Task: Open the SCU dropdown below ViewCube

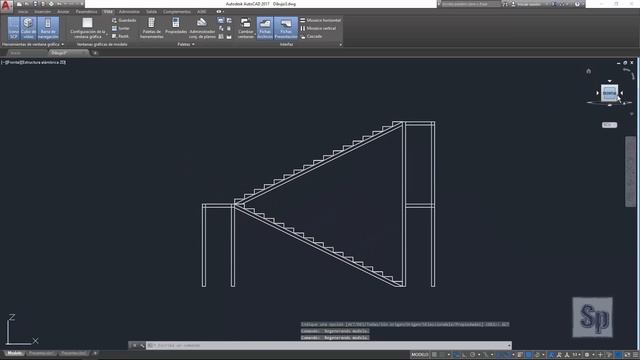Action: [609, 125]
